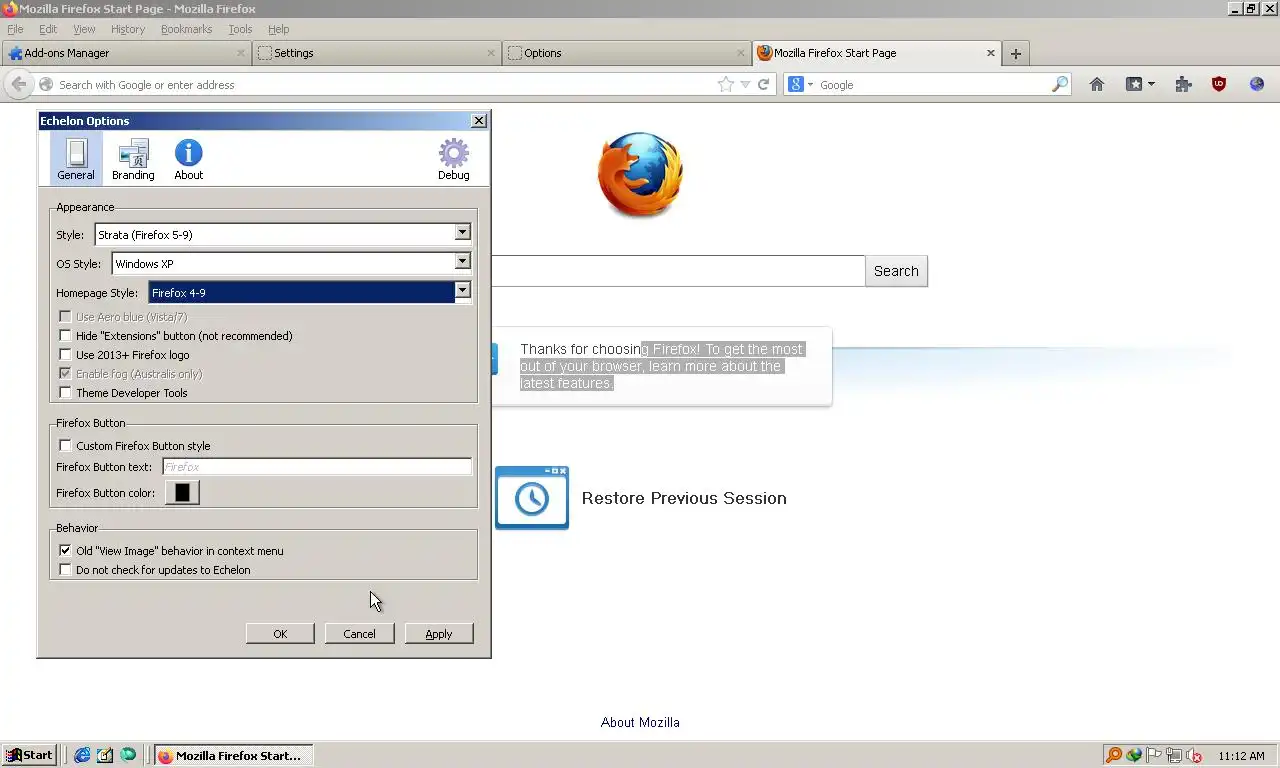The image size is (1280, 768).
Task: Click the Enable fog (Australis only) checkbox
Action: pyautogui.click(x=65, y=374)
